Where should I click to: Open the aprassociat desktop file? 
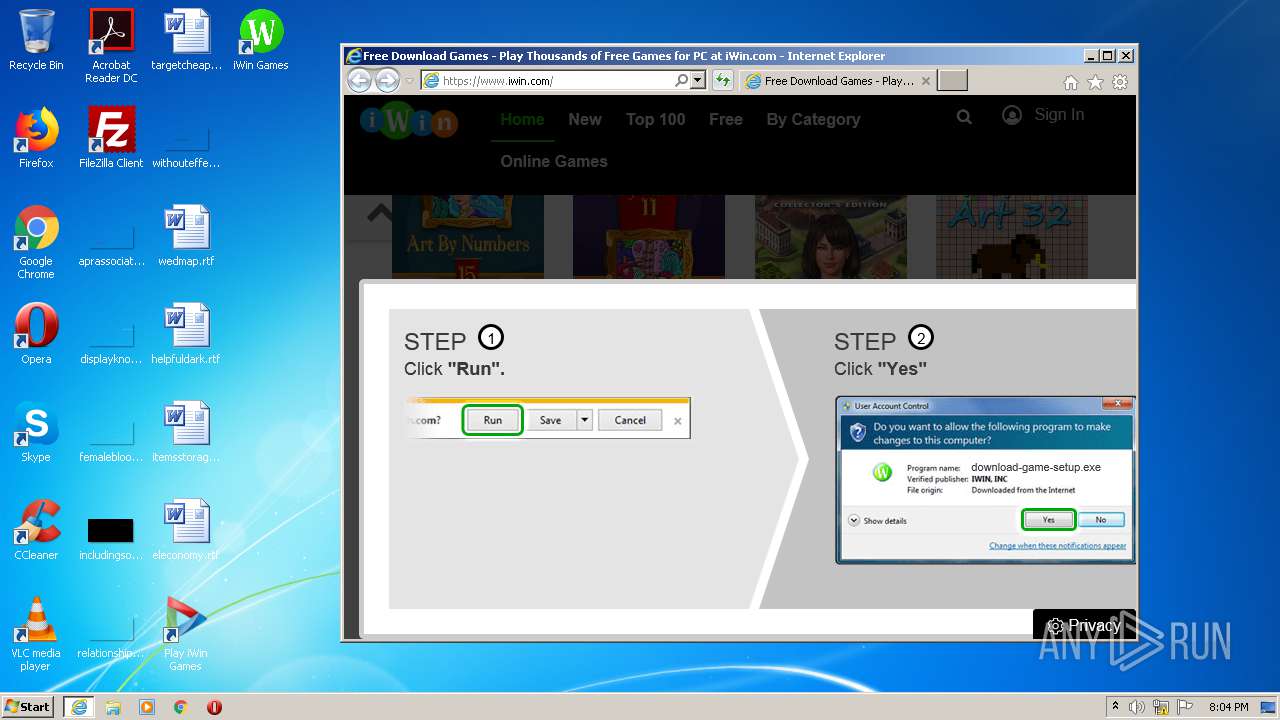pos(111,242)
